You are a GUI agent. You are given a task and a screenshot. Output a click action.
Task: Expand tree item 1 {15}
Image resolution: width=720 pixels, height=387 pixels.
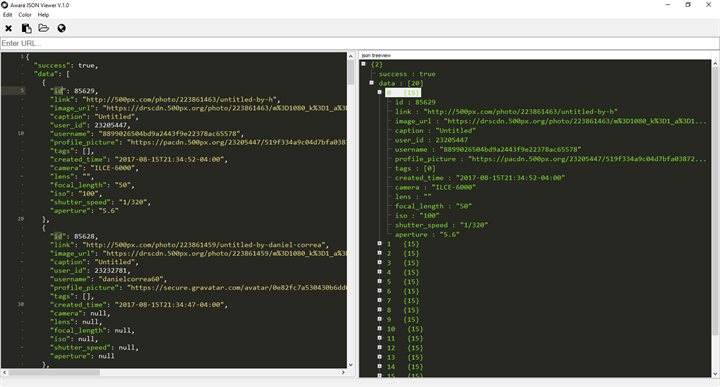click(380, 244)
